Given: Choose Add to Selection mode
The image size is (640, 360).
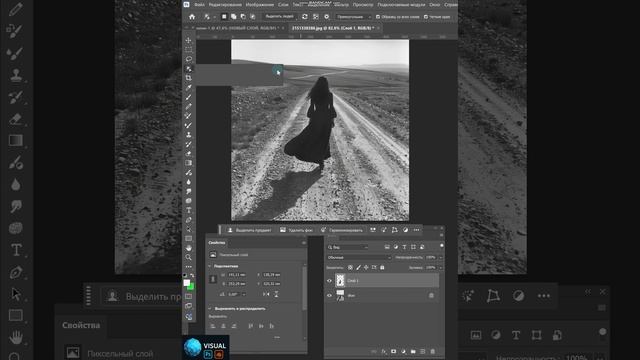Looking at the screenshot, I should coord(233,17).
